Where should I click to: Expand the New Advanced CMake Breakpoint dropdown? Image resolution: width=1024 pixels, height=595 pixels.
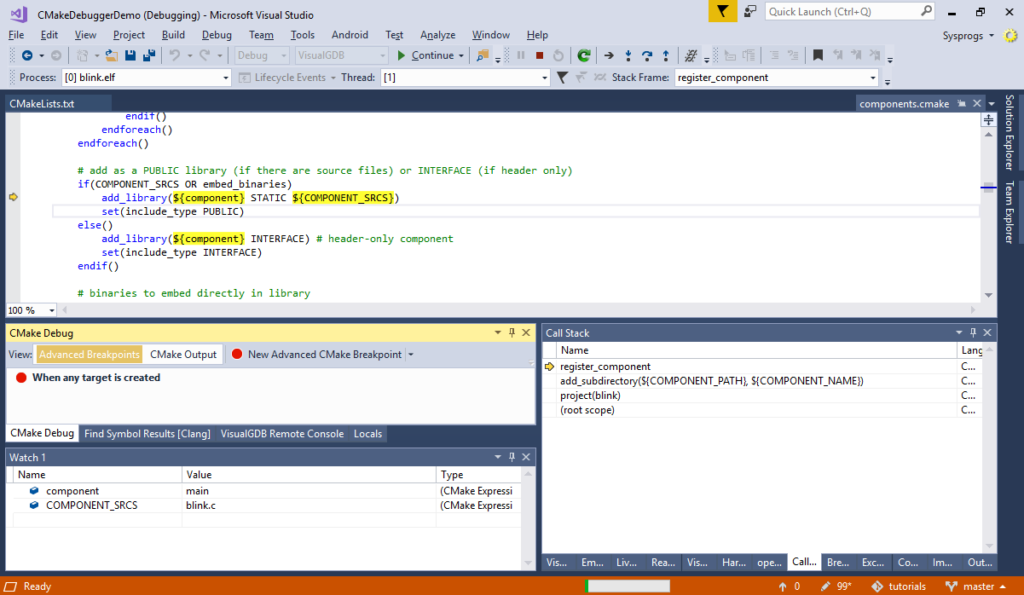pos(410,353)
